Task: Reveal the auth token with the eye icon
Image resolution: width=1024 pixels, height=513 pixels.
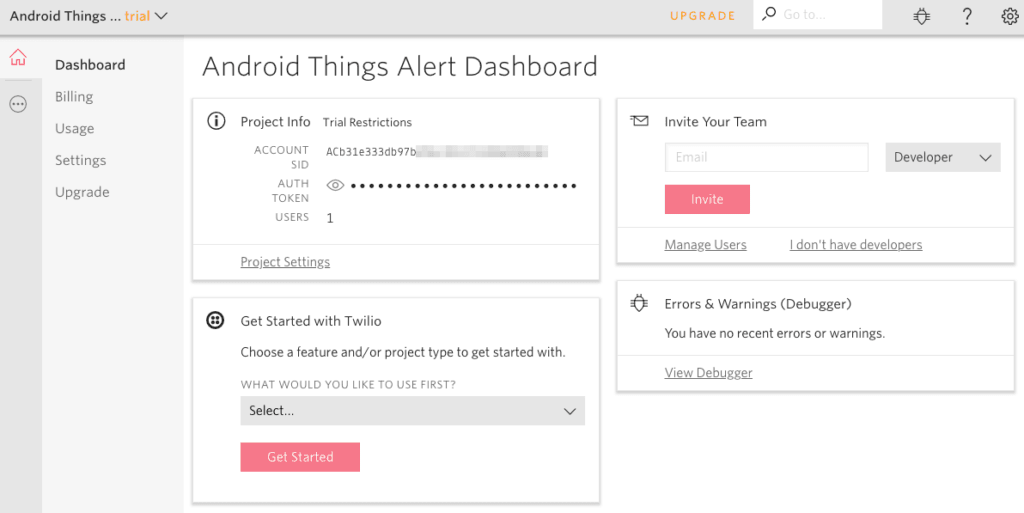Action: [335, 185]
